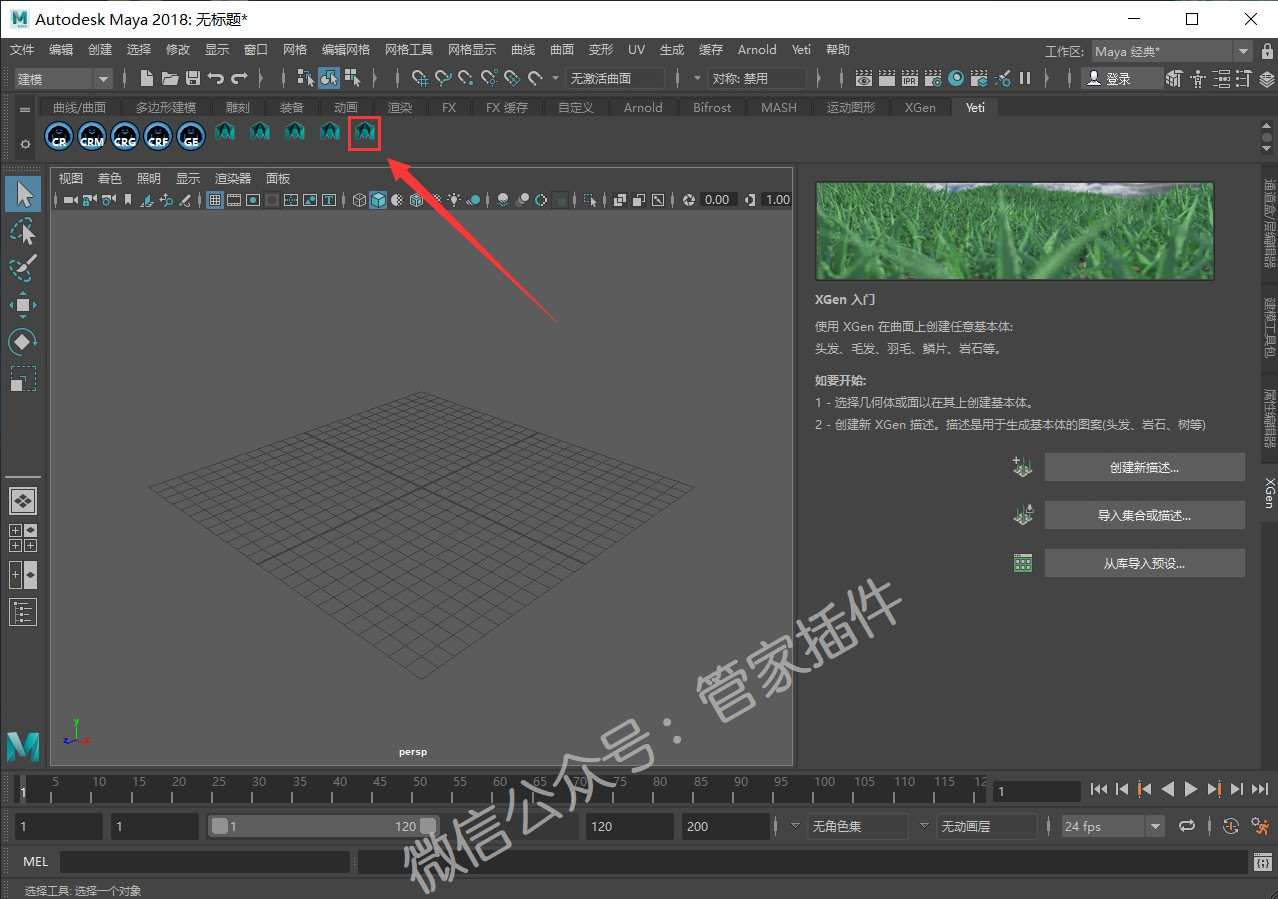Toggle viewport grid display
This screenshot has height=899, width=1278.
click(215, 200)
